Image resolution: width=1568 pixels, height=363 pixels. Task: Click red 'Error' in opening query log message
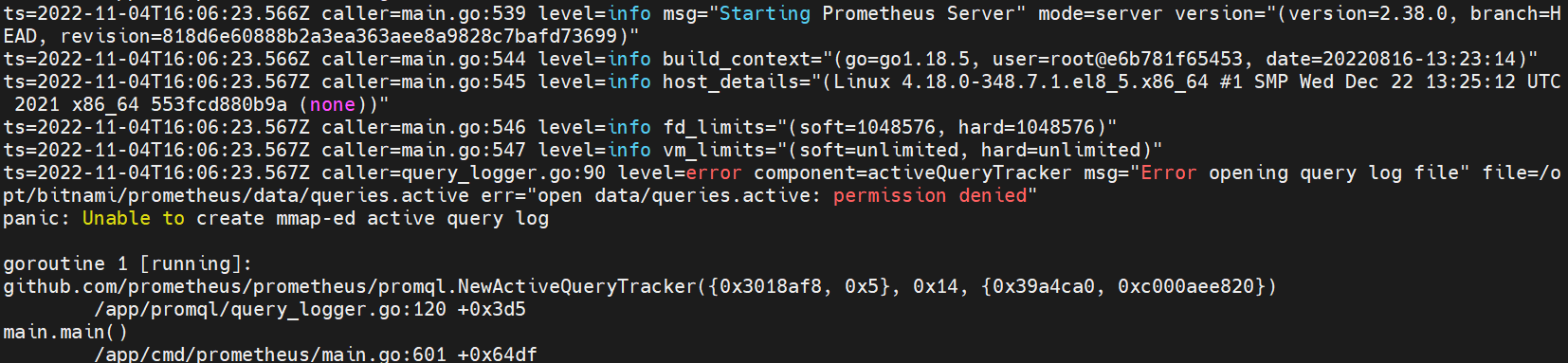(x=1169, y=172)
